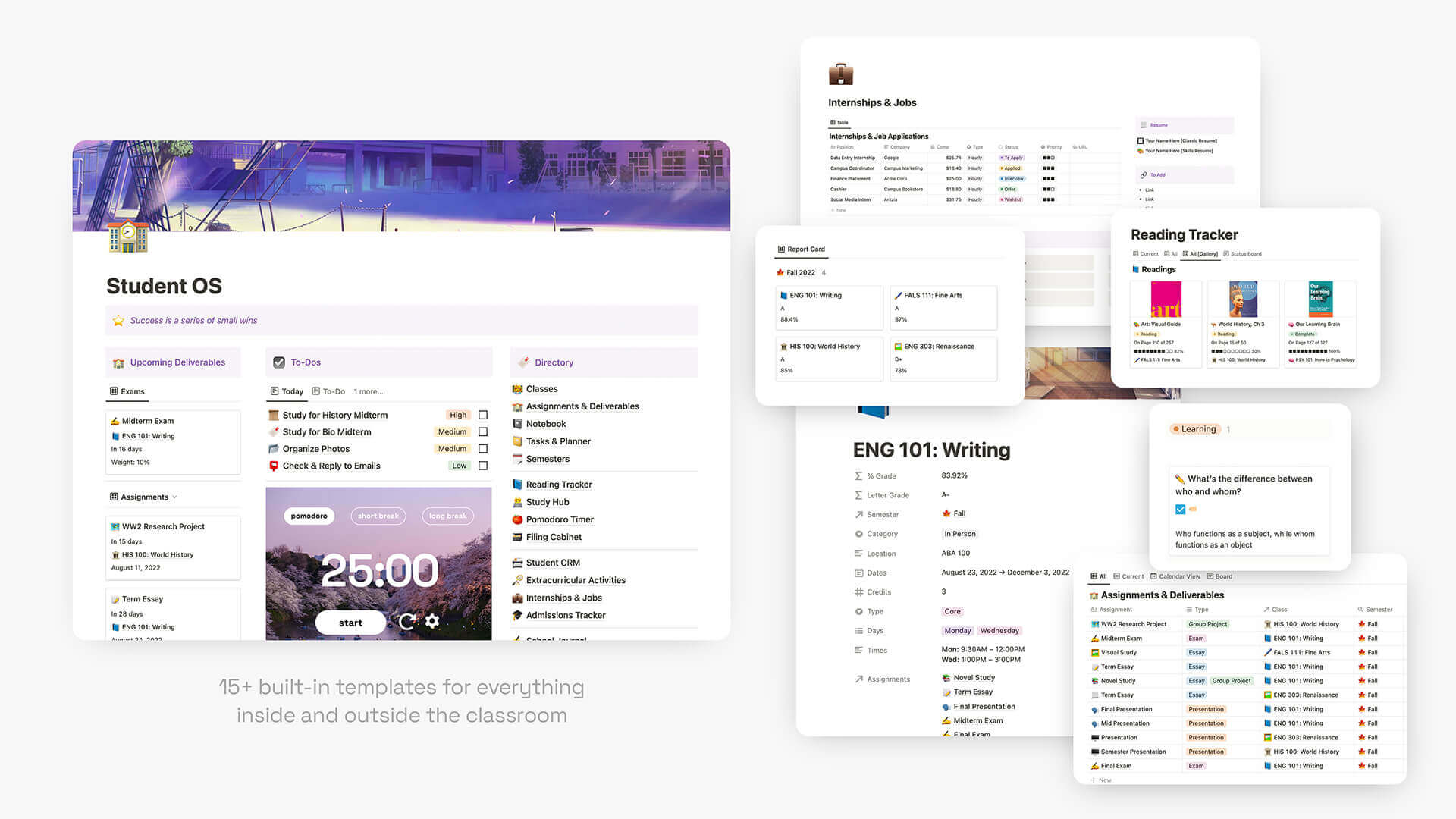Check the Study for Bio Midterm checkbox

tap(484, 431)
